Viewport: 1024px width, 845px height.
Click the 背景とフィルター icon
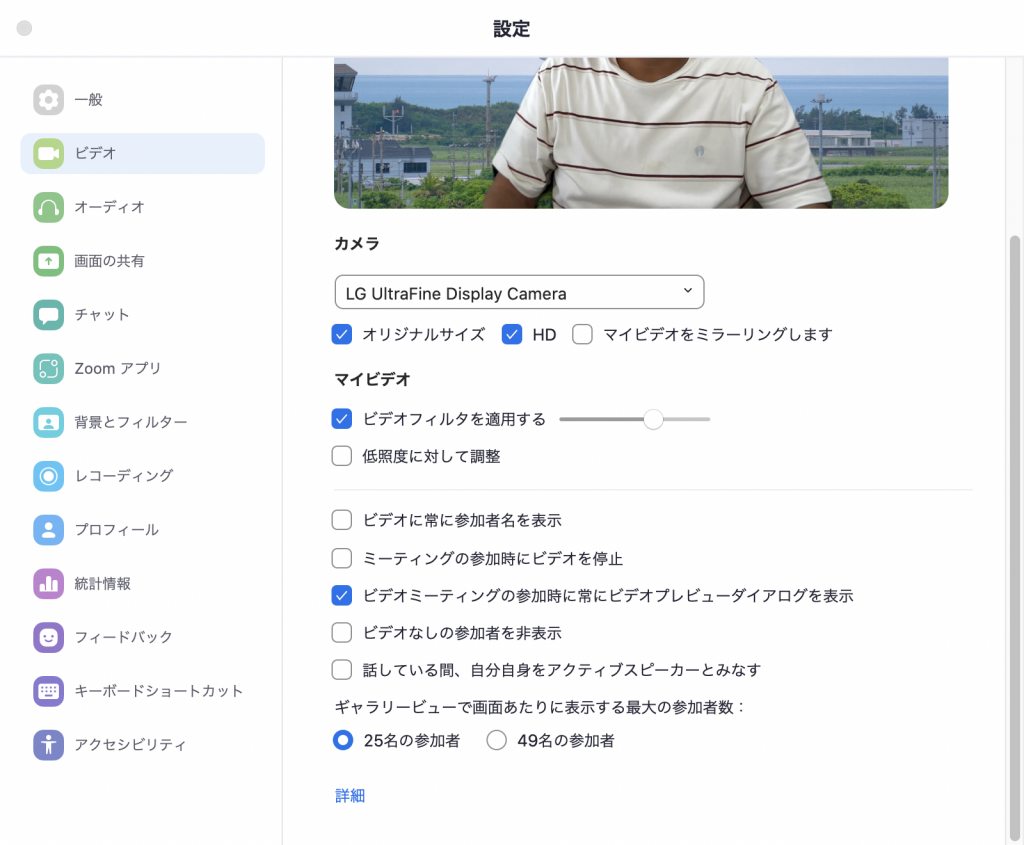(x=48, y=422)
